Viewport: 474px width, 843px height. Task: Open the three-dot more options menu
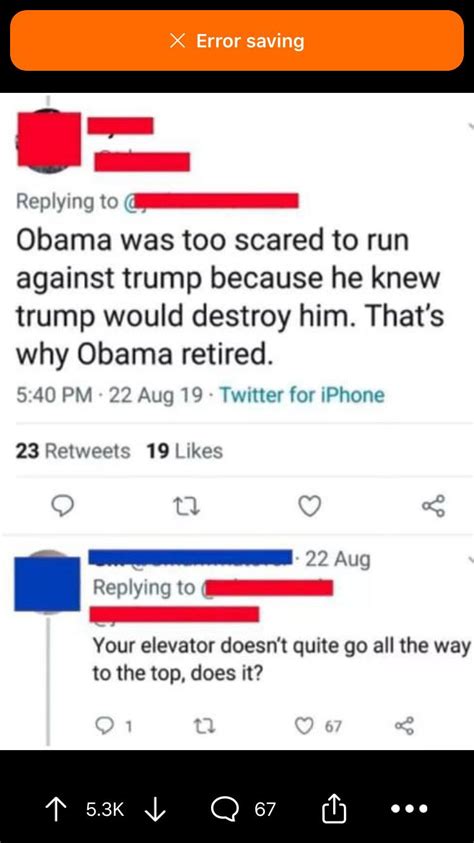tap(409, 809)
